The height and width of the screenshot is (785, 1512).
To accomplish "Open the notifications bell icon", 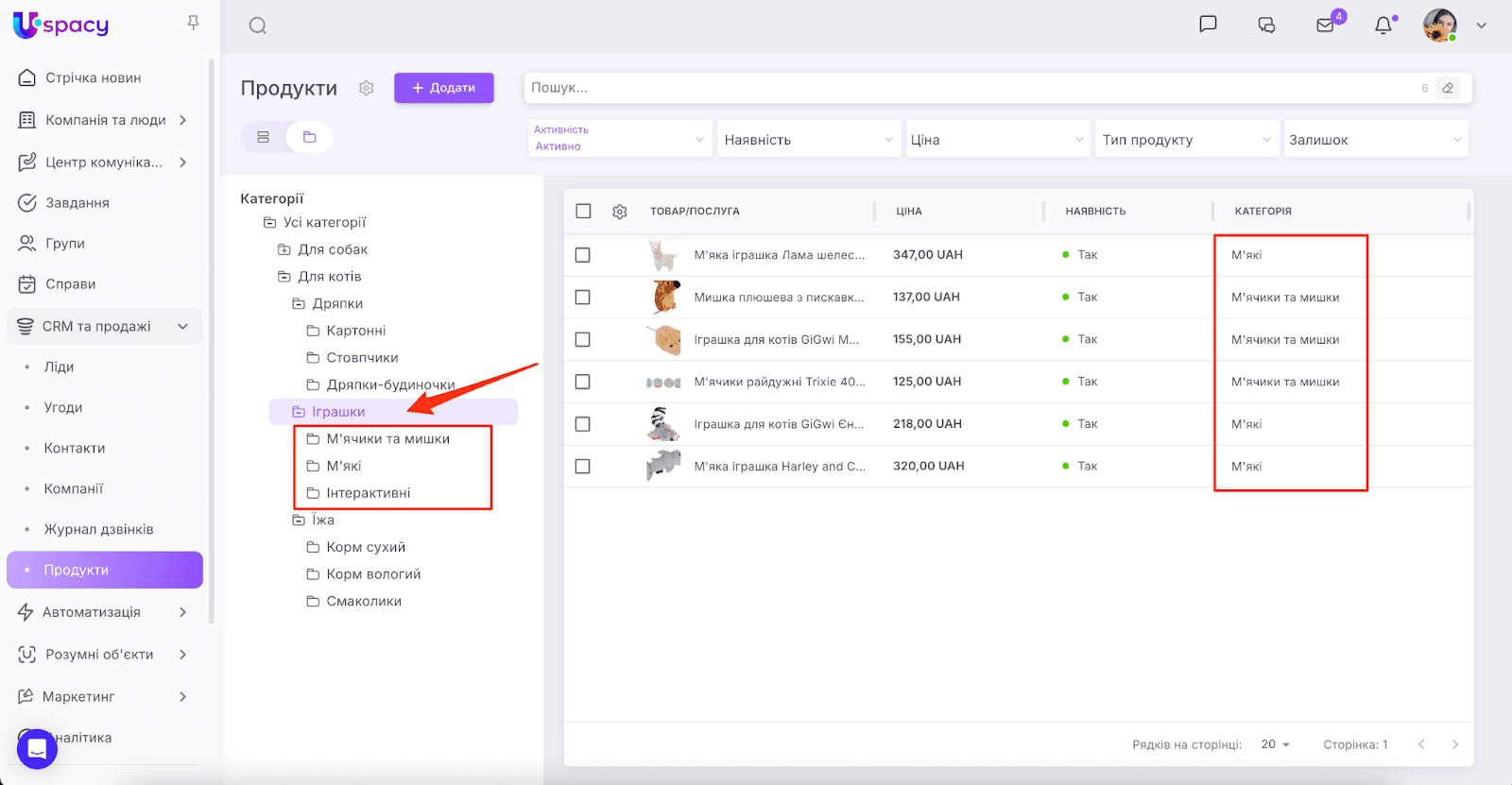I will [1383, 26].
